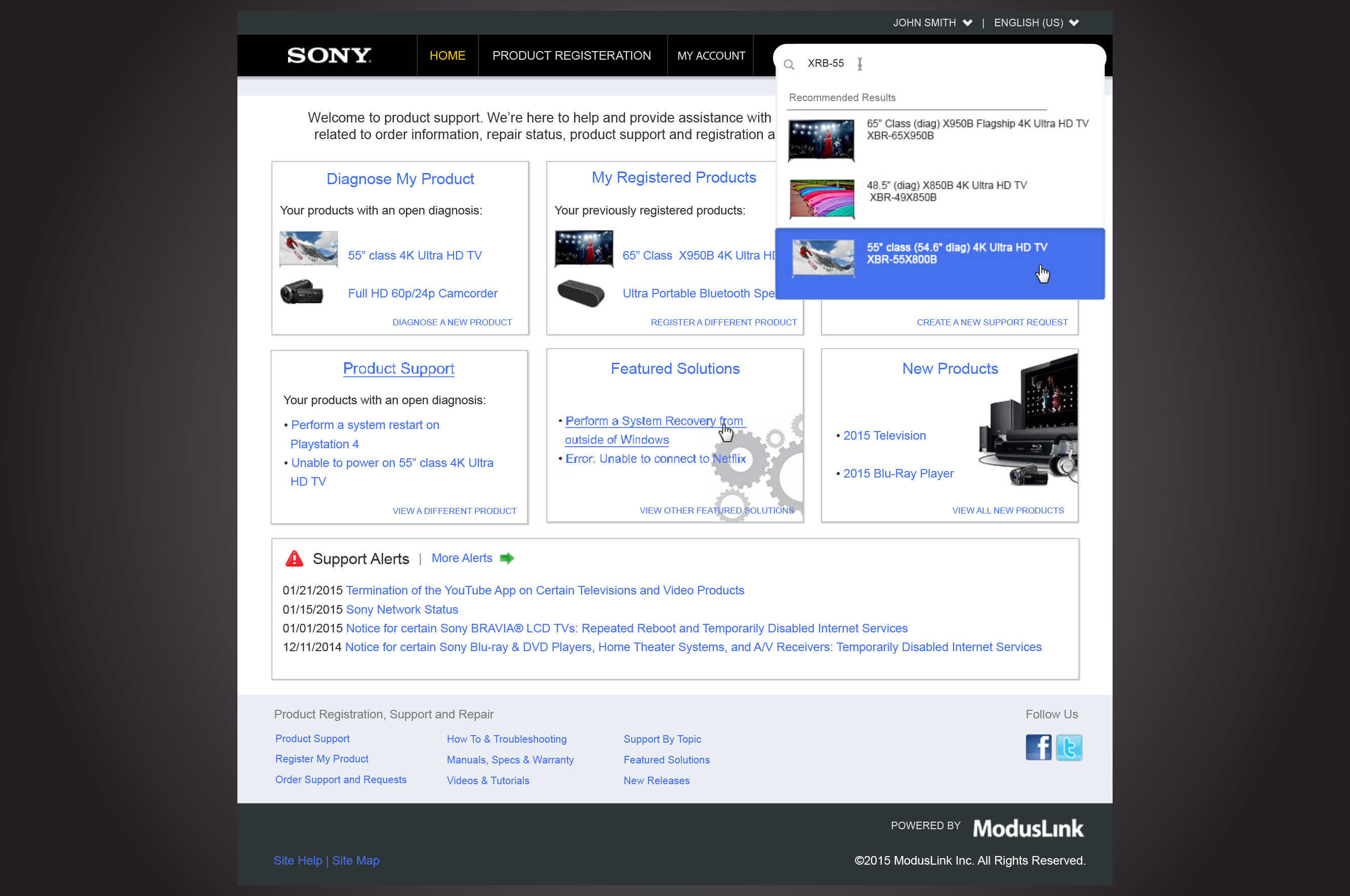Image resolution: width=1350 pixels, height=896 pixels.
Task: Click Manuals, Specs & Warranty in footer
Action: click(510, 759)
